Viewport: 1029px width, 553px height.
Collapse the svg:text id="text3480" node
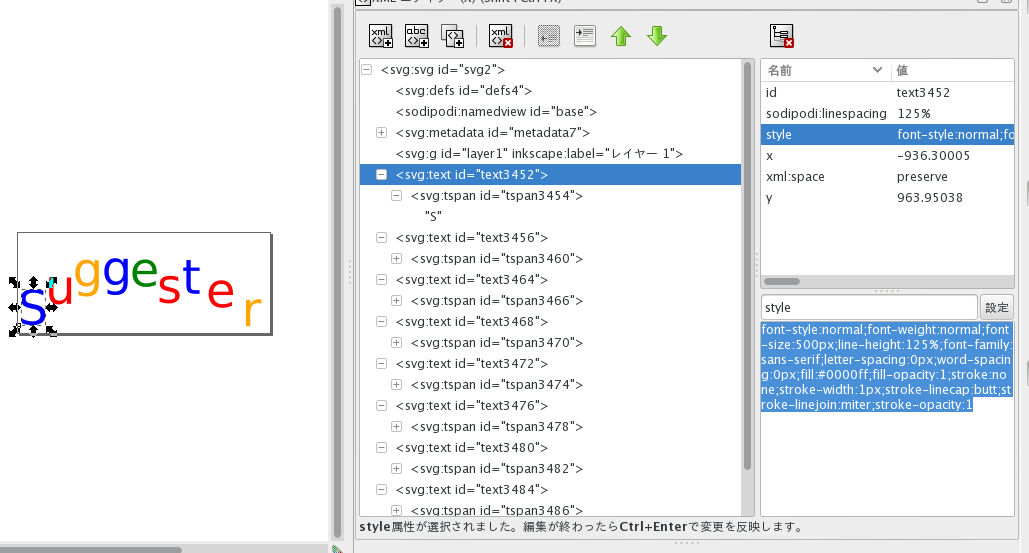point(381,447)
